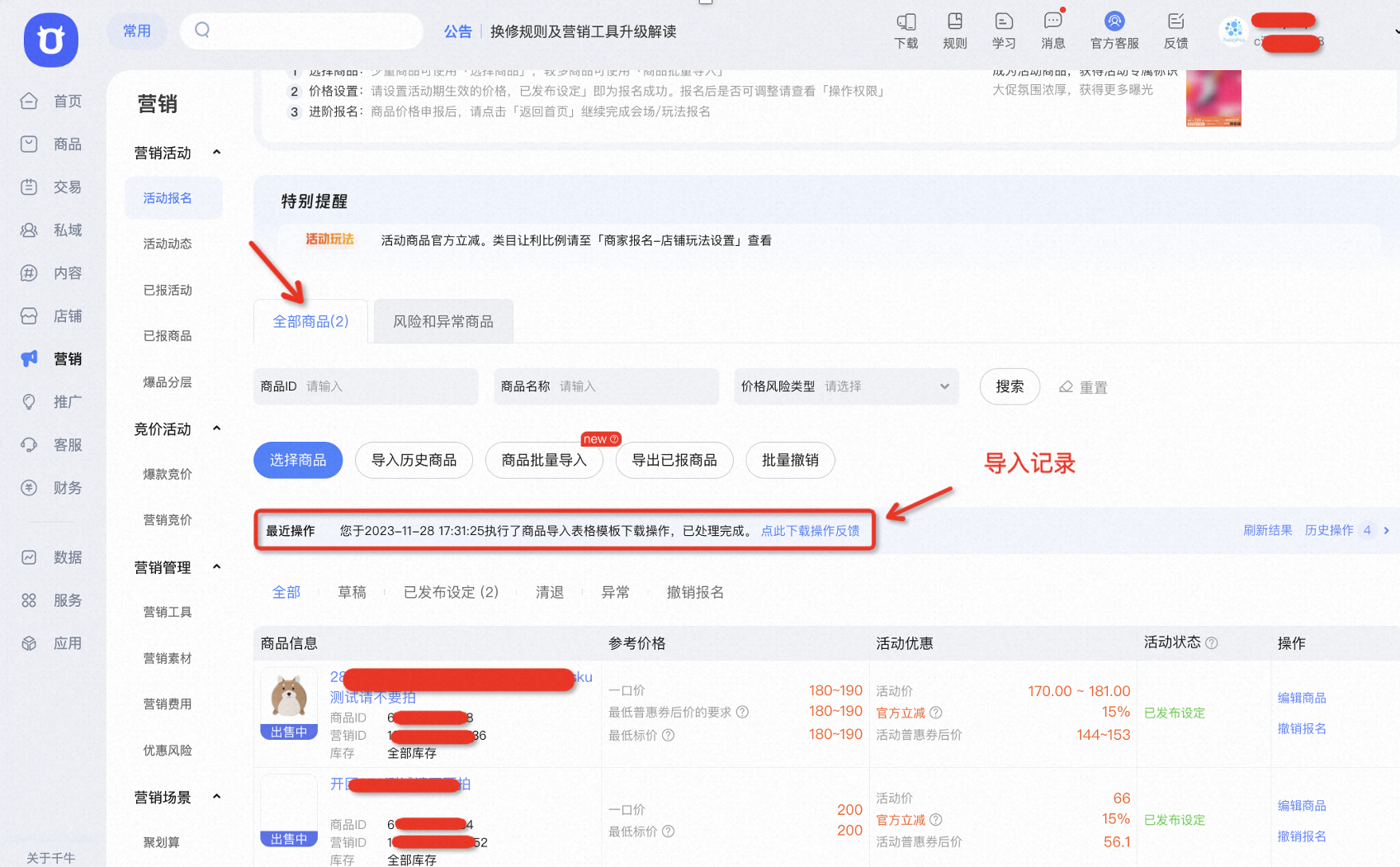The height and width of the screenshot is (867, 1400).
Task: Open 爆品分层 in the side menu
Action: pyautogui.click(x=168, y=381)
